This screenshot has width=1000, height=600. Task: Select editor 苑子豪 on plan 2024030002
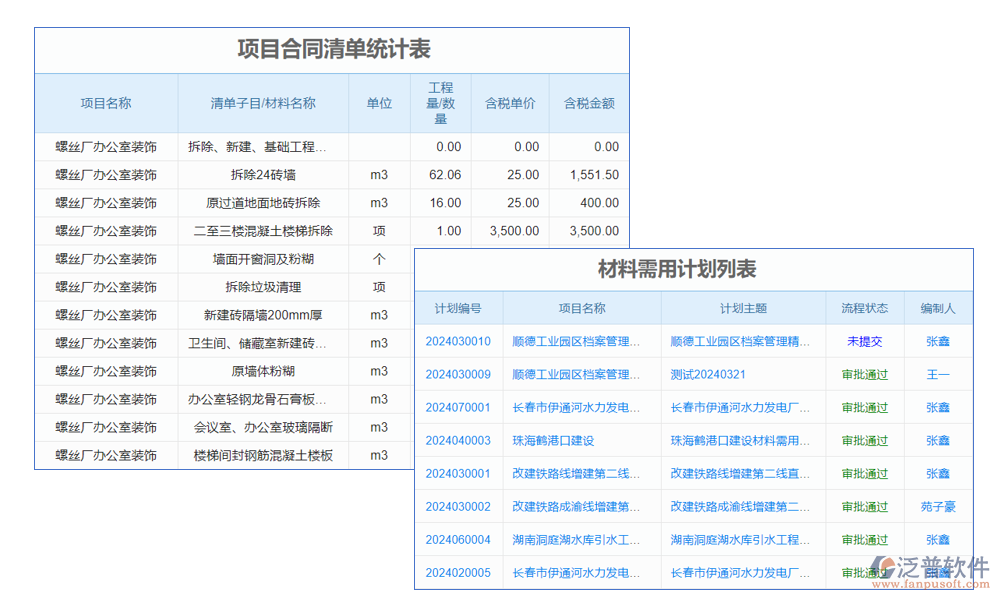(x=937, y=506)
